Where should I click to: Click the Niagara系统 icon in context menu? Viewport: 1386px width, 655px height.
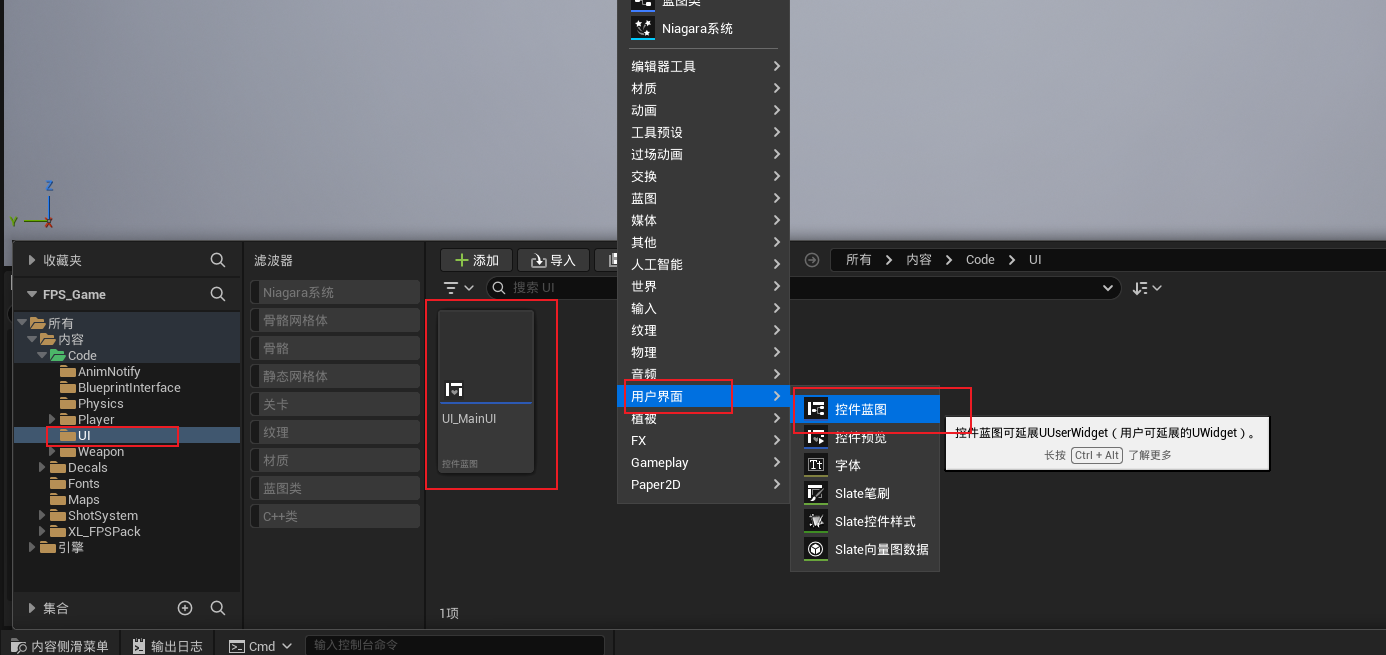pyautogui.click(x=643, y=28)
